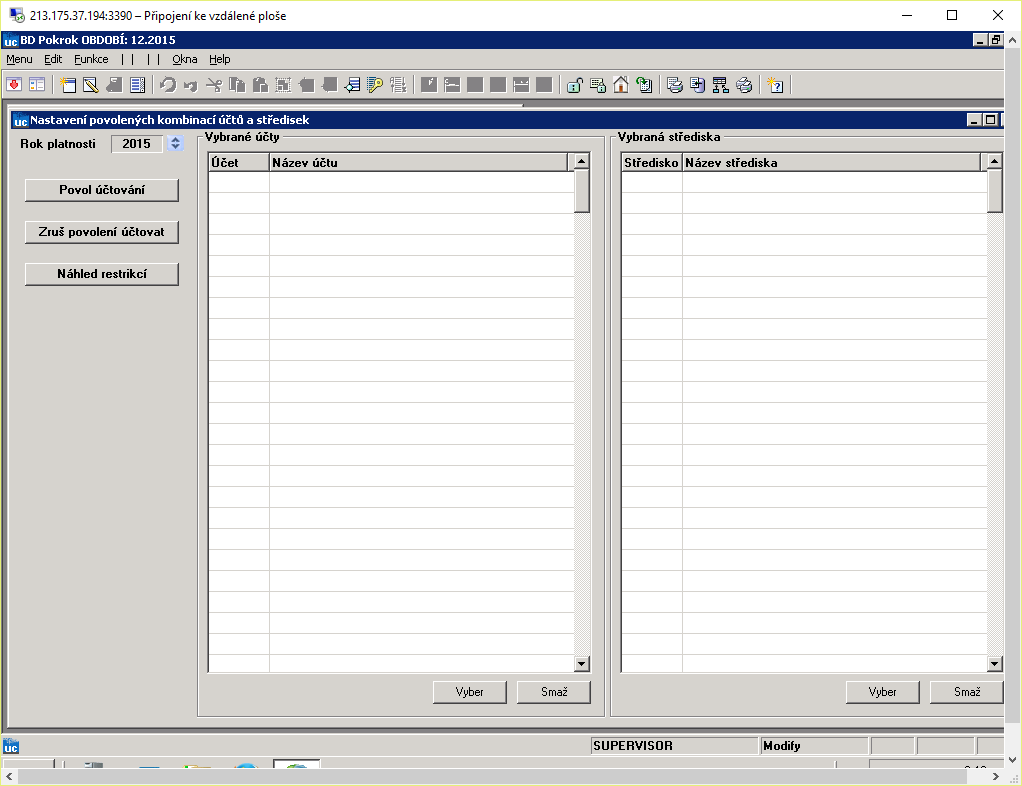Click the red down-arrow toolbar icon

pyautogui.click(x=14, y=85)
